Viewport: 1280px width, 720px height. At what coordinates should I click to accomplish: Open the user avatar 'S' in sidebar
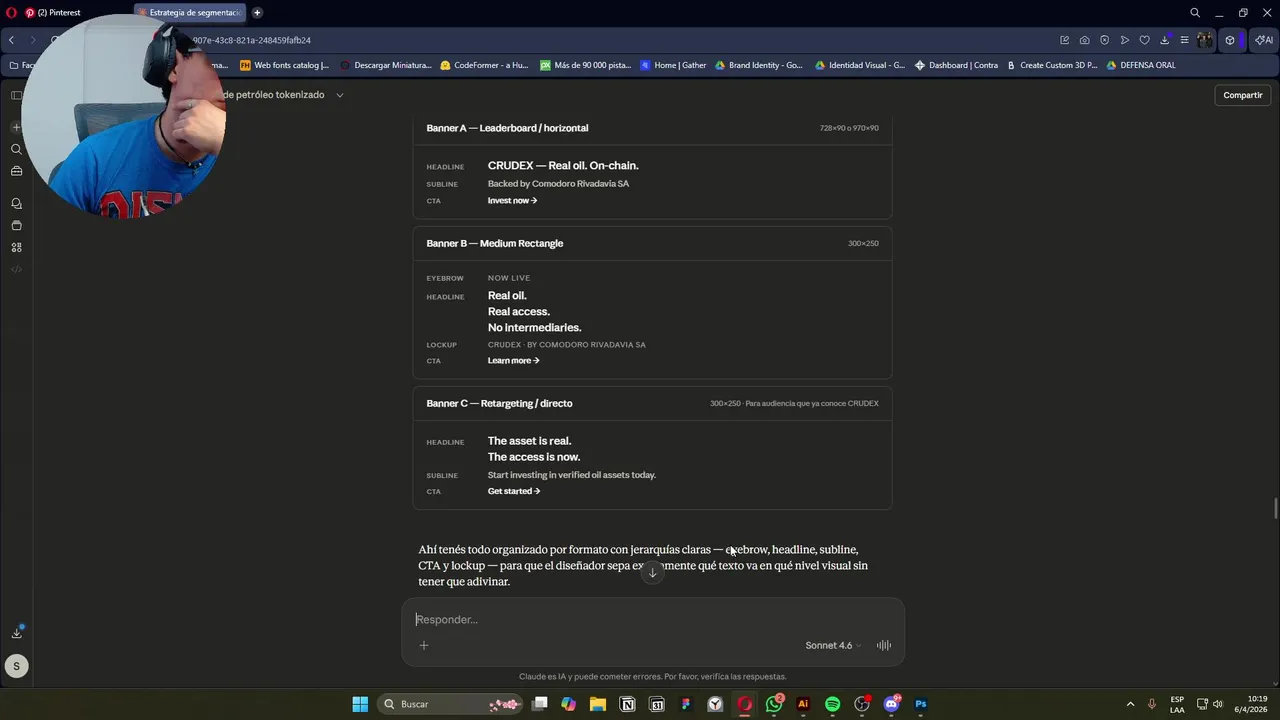(x=16, y=666)
